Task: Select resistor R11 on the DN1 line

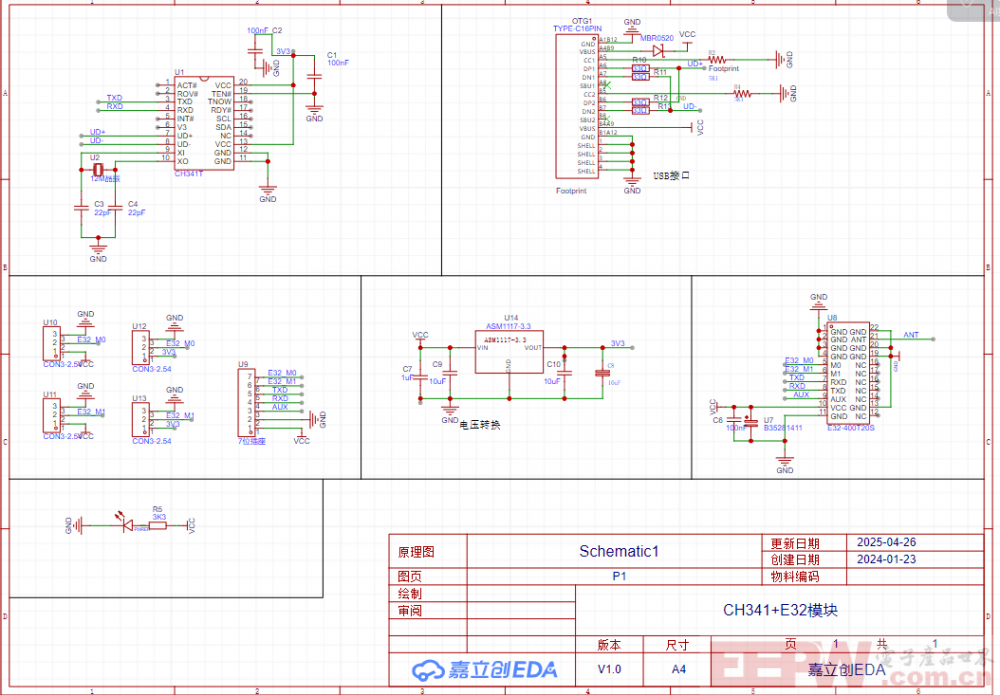Action: click(x=640, y=77)
